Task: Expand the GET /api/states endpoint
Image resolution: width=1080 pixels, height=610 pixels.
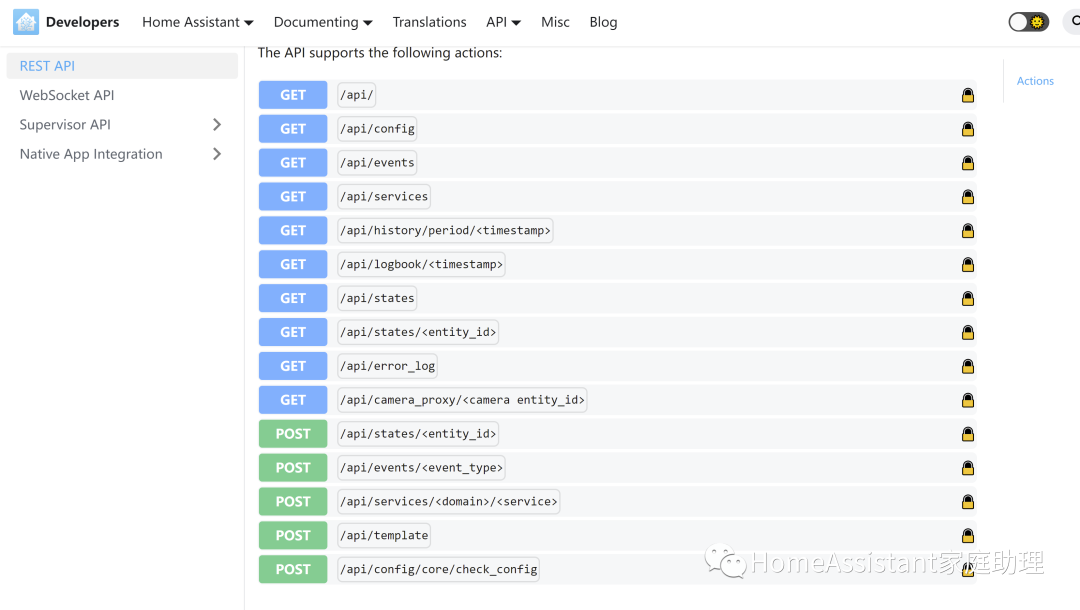Action: (x=617, y=298)
